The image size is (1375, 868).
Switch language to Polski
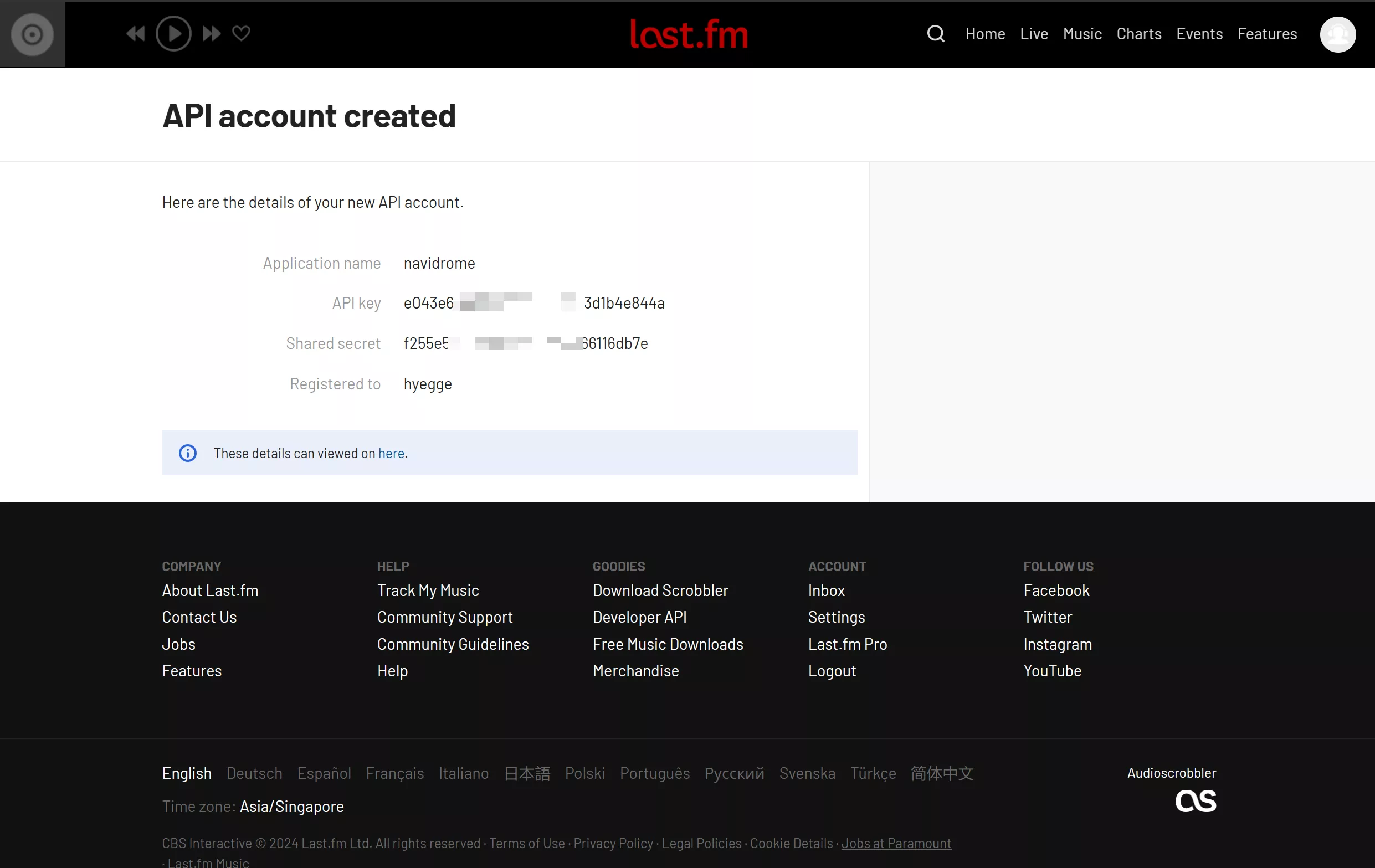pos(584,773)
